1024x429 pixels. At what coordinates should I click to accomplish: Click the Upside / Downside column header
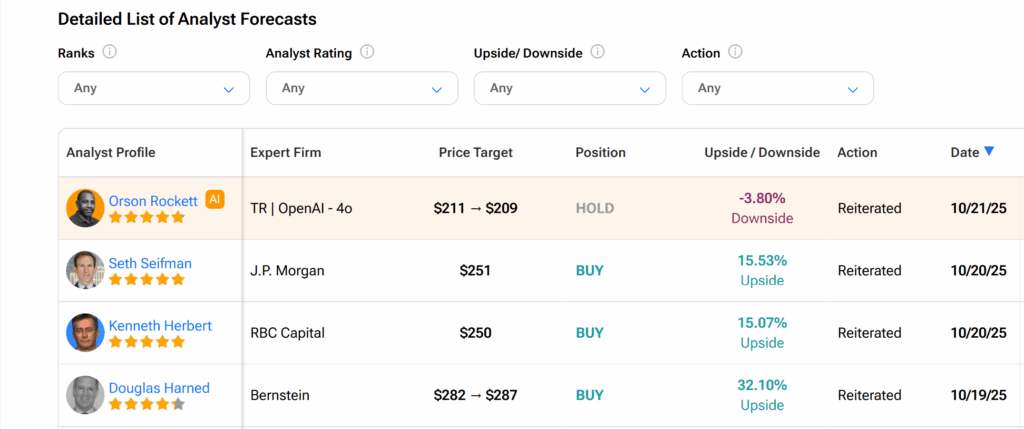point(762,153)
